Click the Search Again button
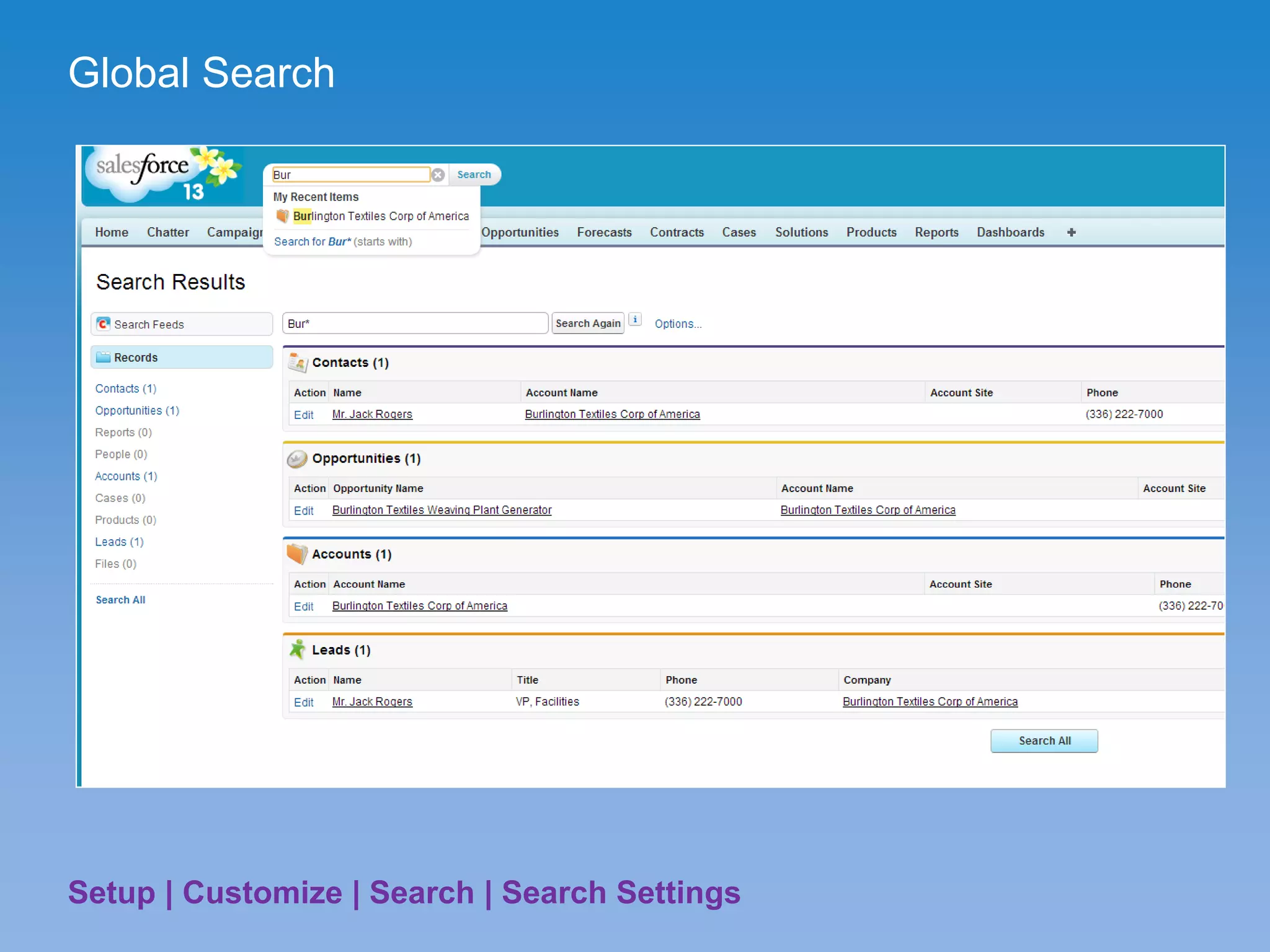The height and width of the screenshot is (952, 1270). [x=588, y=324]
